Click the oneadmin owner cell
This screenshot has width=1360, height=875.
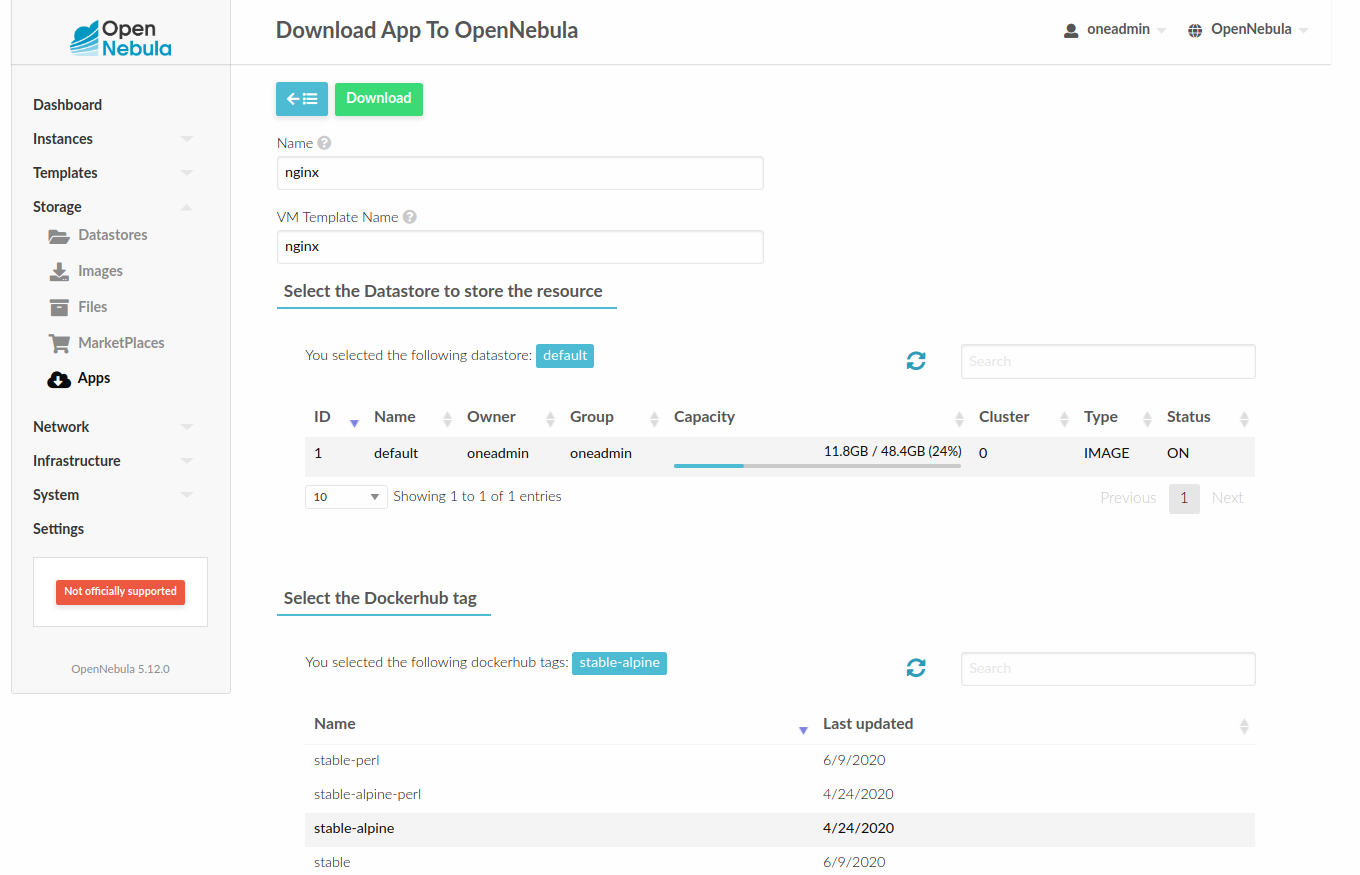(x=498, y=453)
